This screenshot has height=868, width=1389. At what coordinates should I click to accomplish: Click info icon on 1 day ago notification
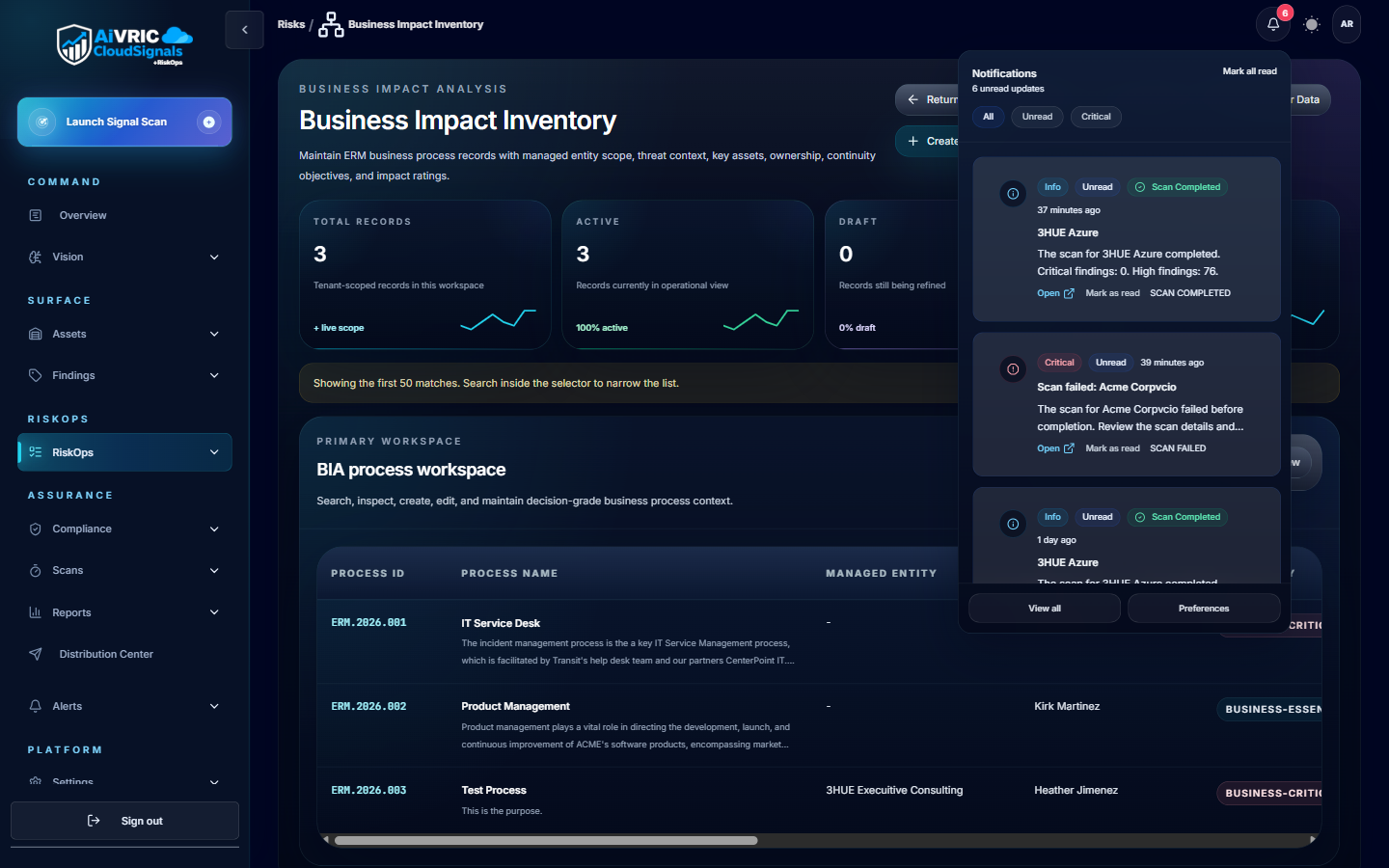click(1013, 524)
